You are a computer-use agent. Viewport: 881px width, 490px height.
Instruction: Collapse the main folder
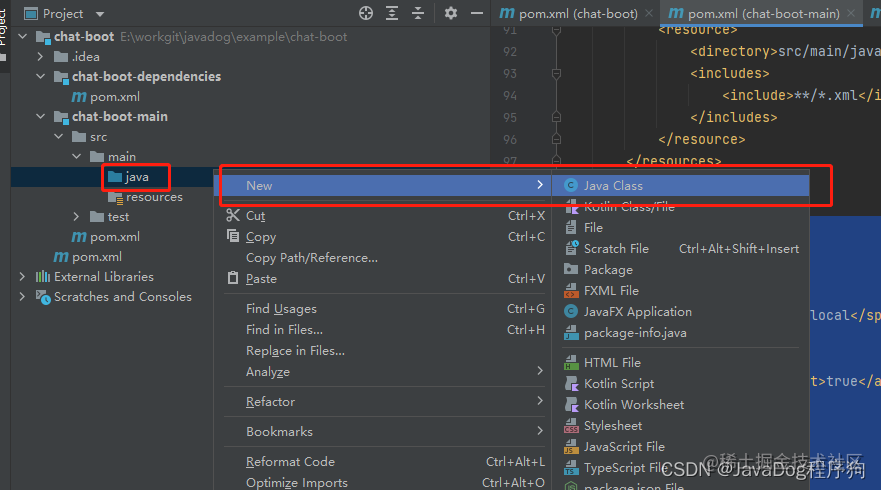pyautogui.click(x=77, y=157)
